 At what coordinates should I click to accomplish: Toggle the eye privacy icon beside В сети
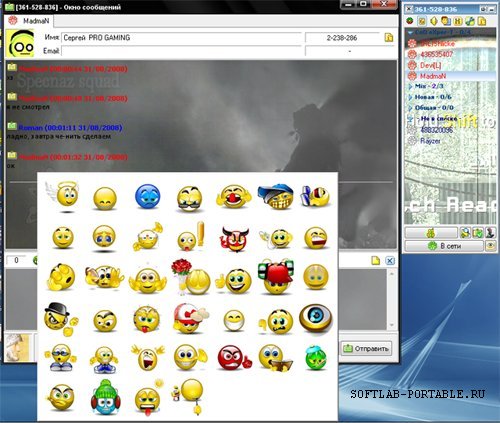[x=490, y=246]
